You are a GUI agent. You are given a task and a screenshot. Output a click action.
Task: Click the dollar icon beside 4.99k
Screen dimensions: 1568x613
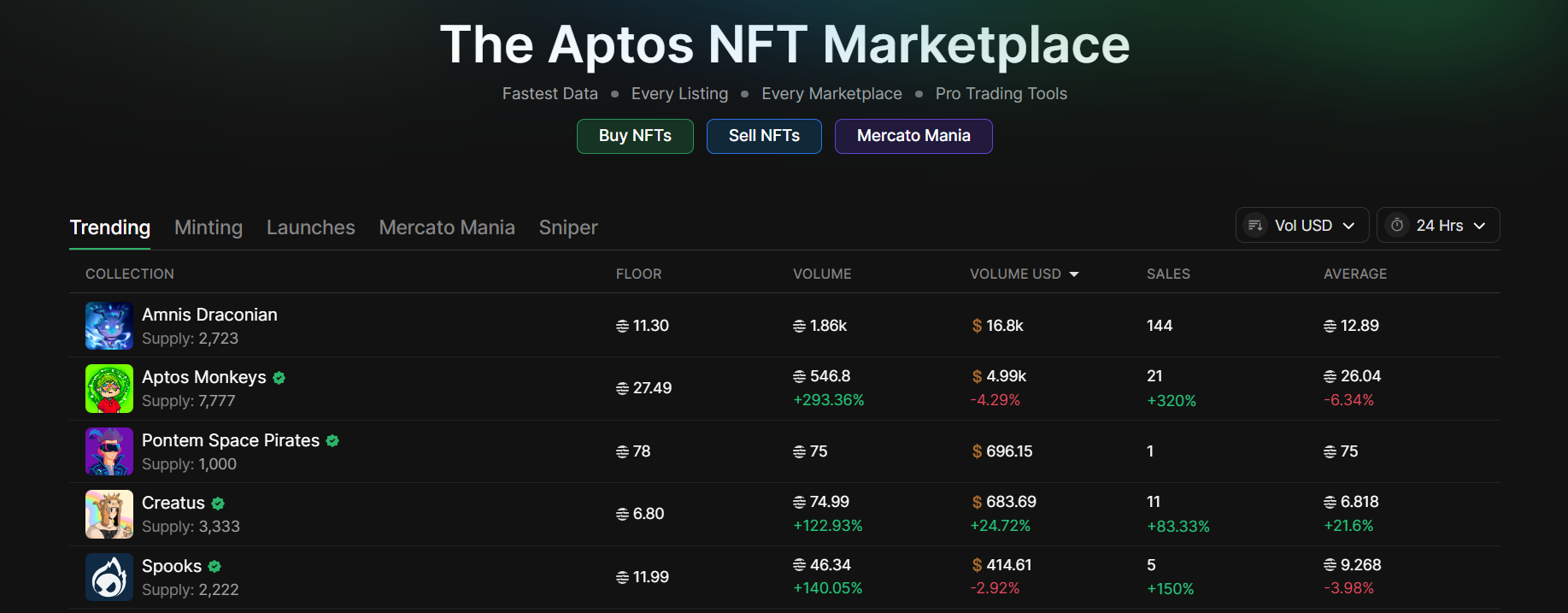click(x=977, y=376)
